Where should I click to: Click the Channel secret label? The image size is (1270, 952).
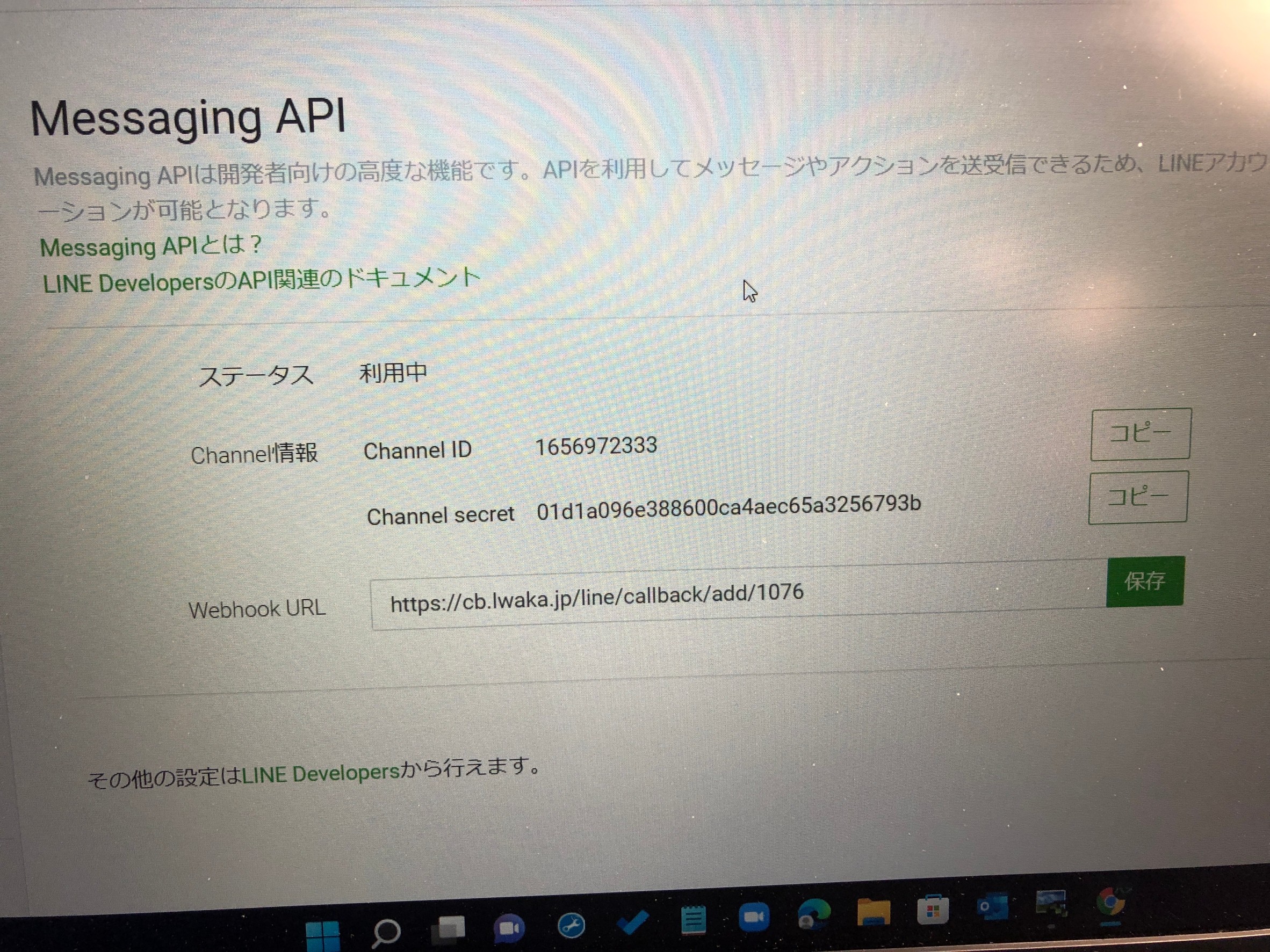pos(441,515)
